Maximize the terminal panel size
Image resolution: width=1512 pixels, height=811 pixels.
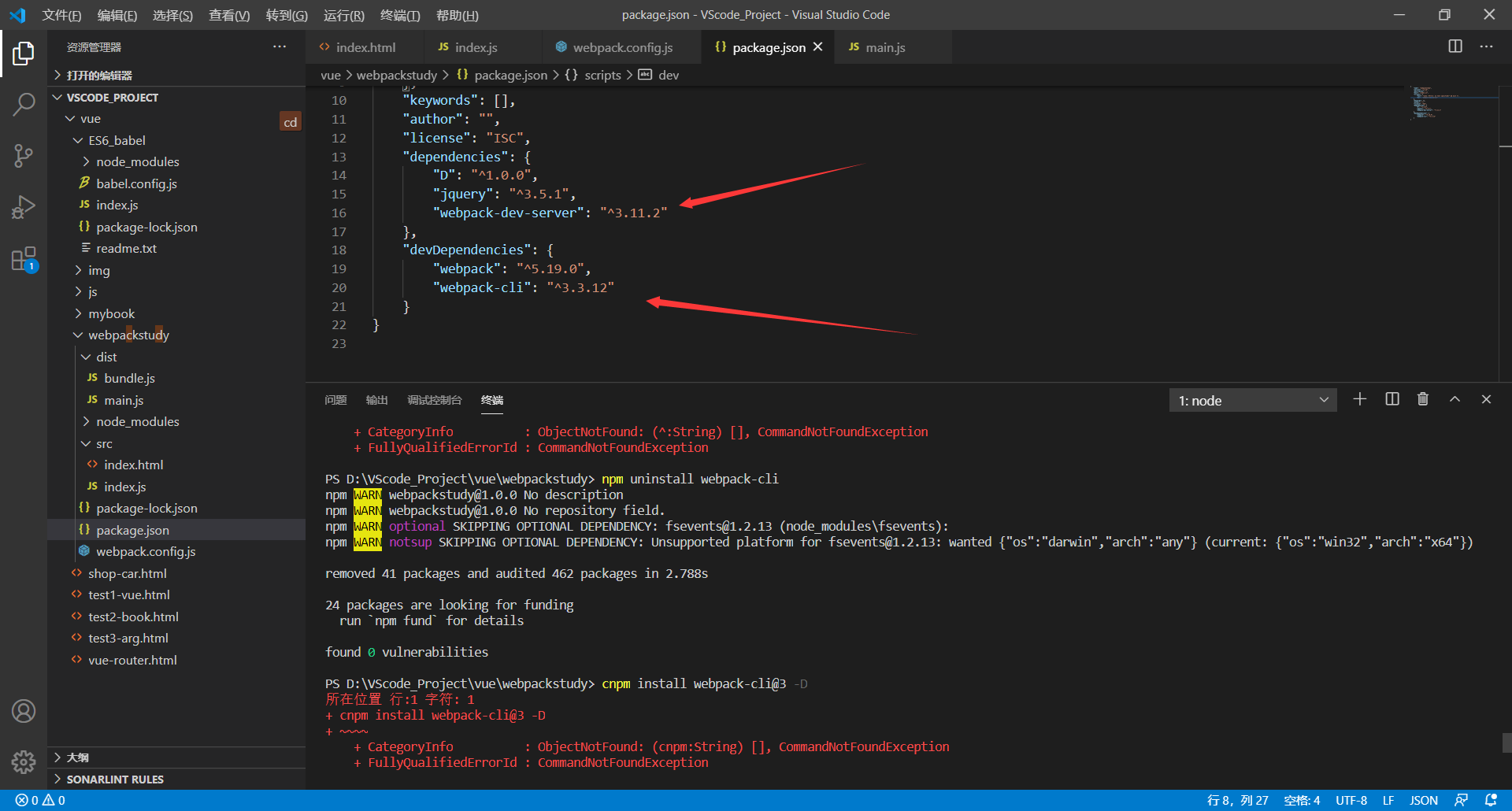tap(1455, 399)
